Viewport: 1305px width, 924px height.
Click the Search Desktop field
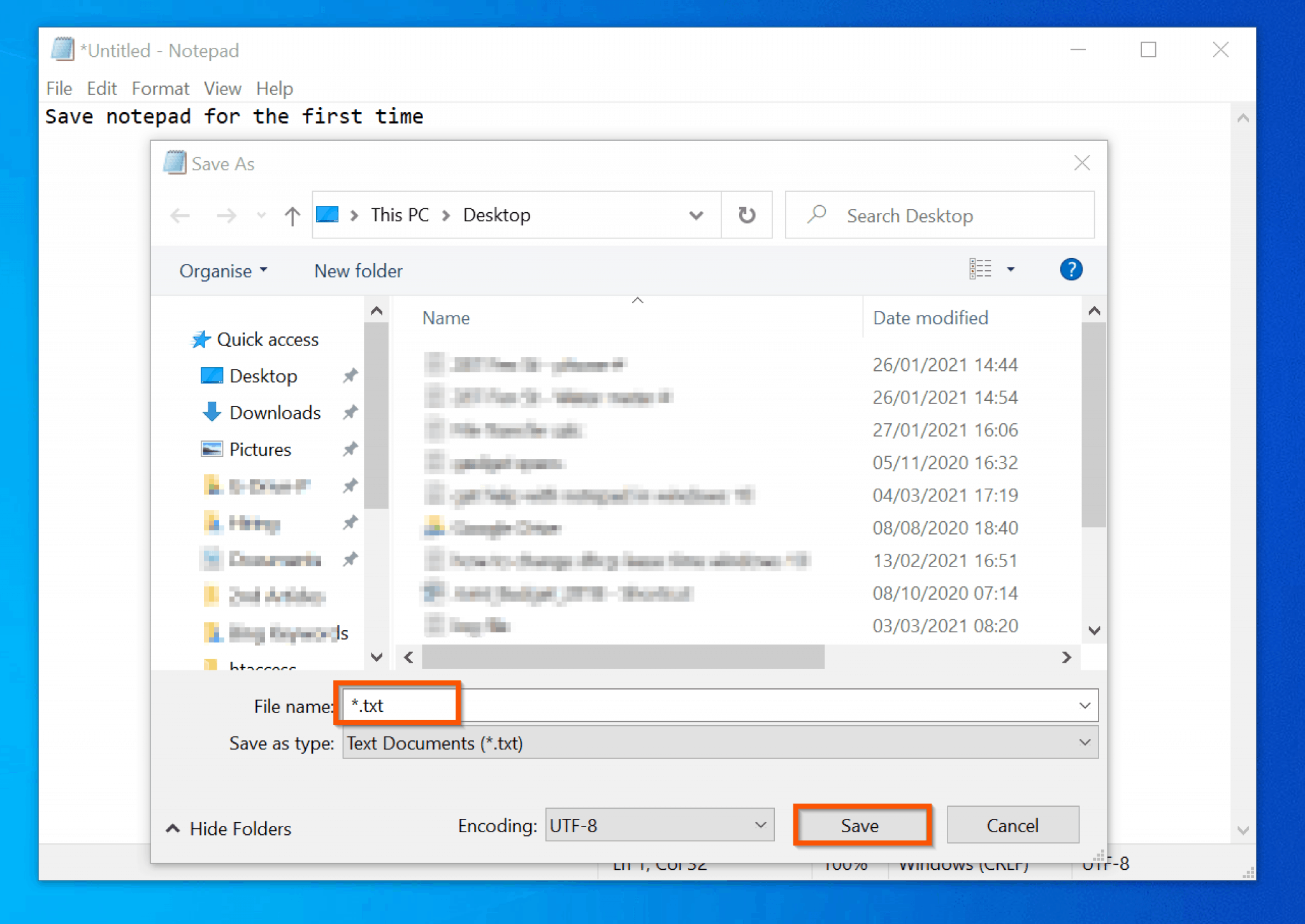(x=940, y=215)
